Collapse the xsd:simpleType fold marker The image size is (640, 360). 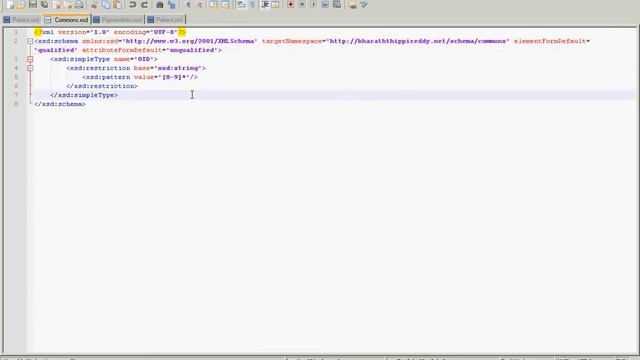(30, 59)
